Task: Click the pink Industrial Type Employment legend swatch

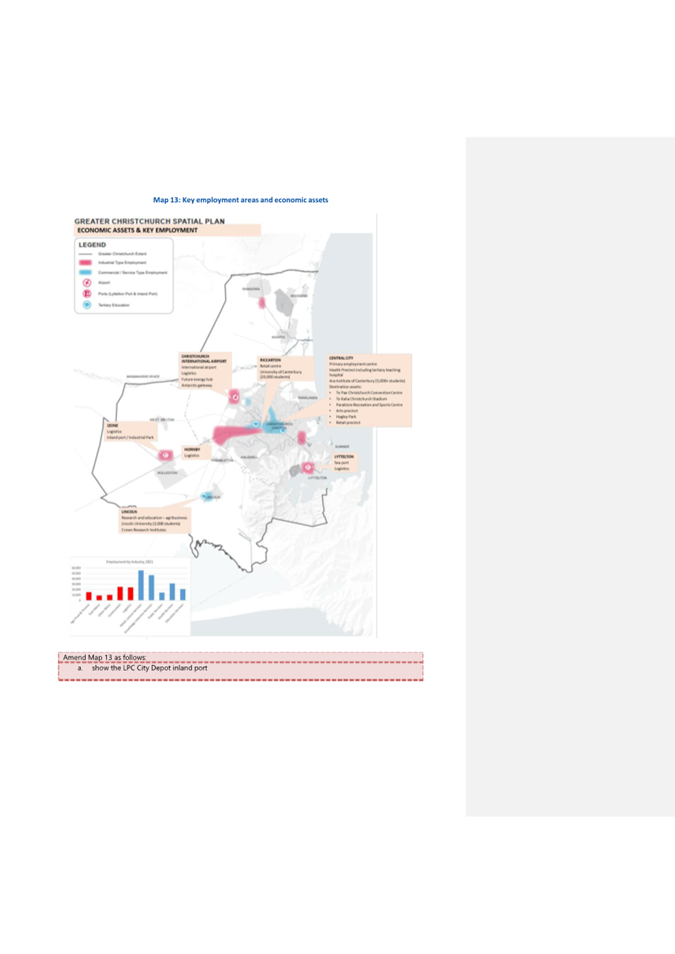Action: (x=86, y=263)
